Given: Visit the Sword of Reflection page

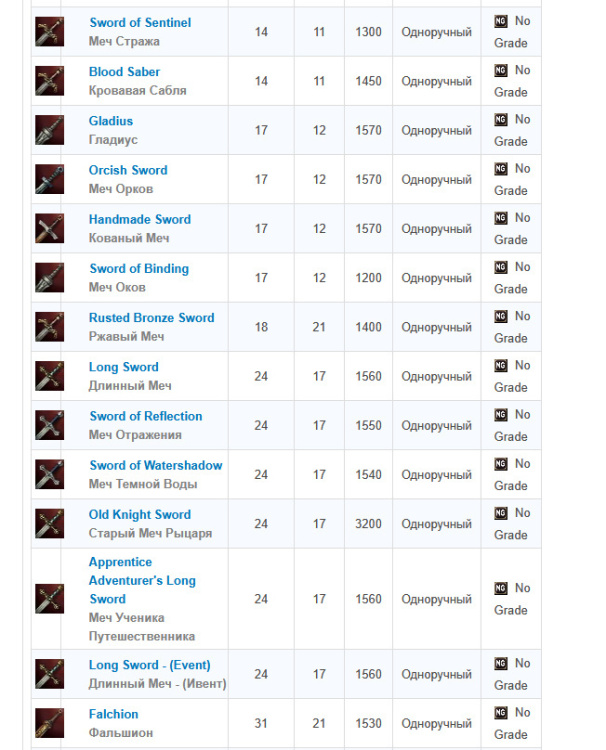Looking at the screenshot, I should pos(146,416).
